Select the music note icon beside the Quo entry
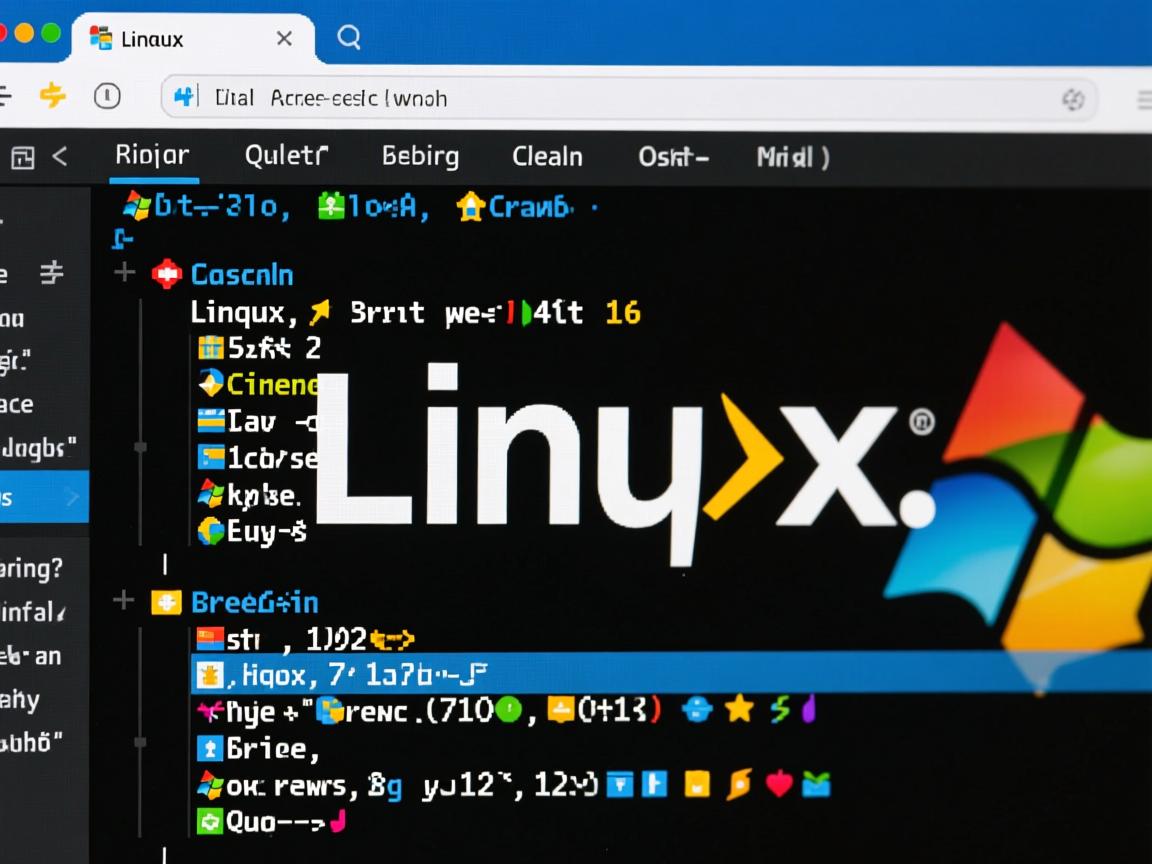The width and height of the screenshot is (1152, 864). coord(337,822)
